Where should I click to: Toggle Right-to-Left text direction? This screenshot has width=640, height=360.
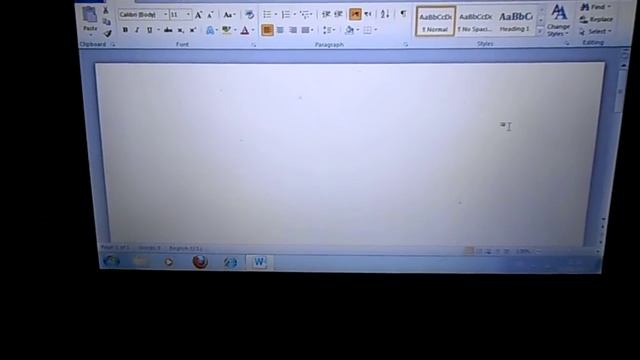click(368, 15)
